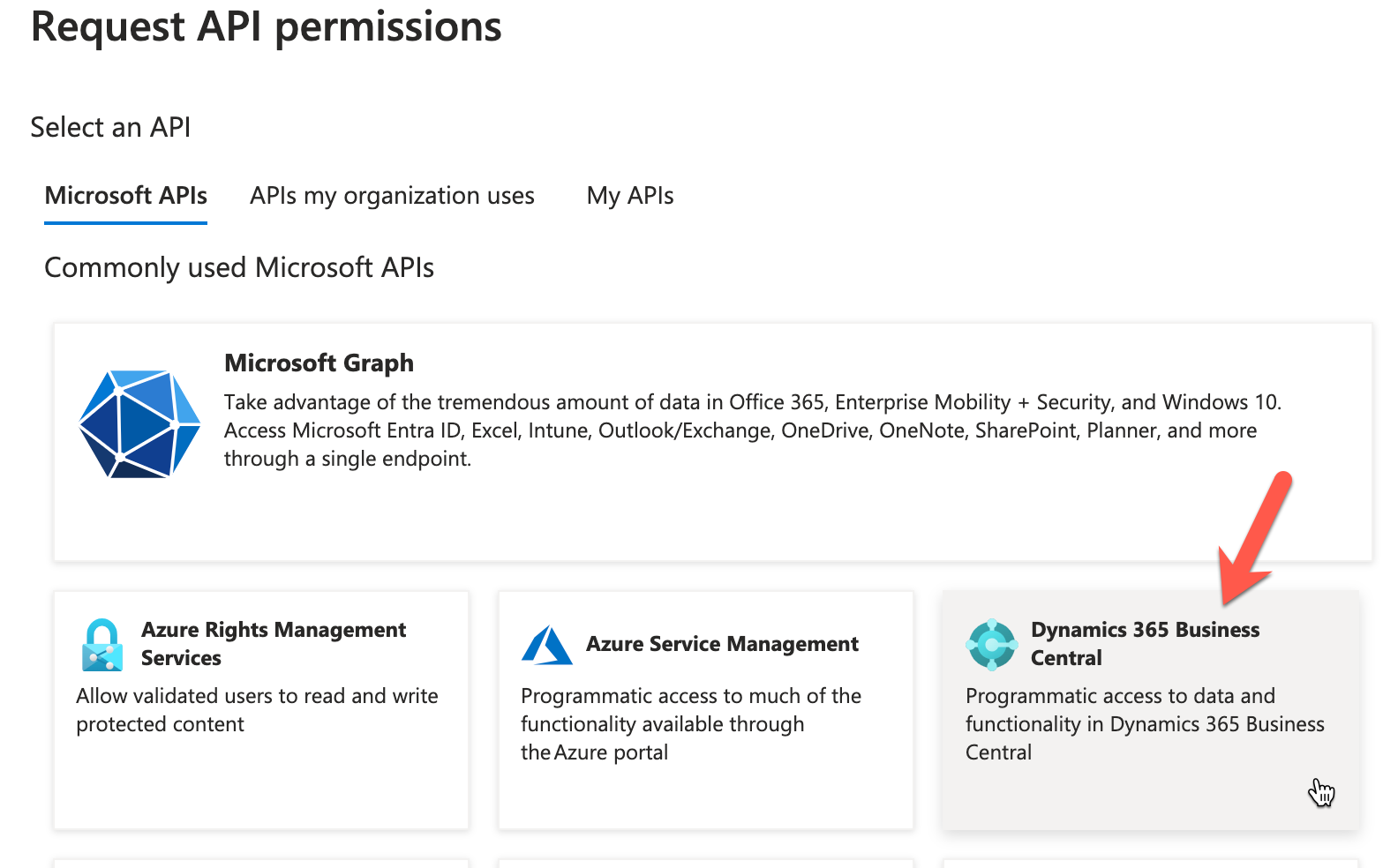
Task: Click the 'Select an API' heading
Action: pos(110,127)
